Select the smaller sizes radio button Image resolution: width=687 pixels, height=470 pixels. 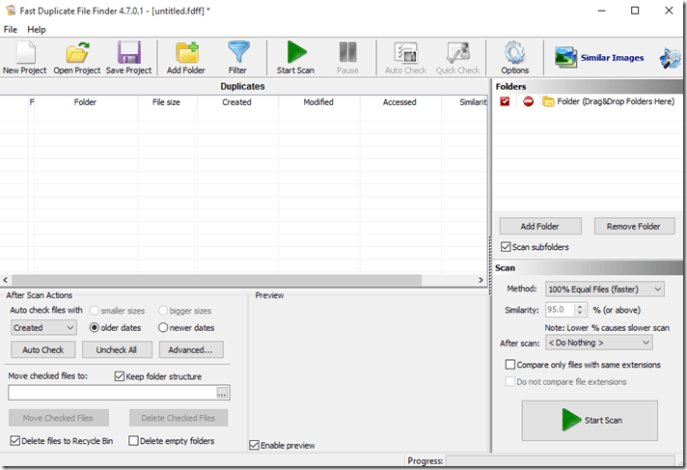94,311
